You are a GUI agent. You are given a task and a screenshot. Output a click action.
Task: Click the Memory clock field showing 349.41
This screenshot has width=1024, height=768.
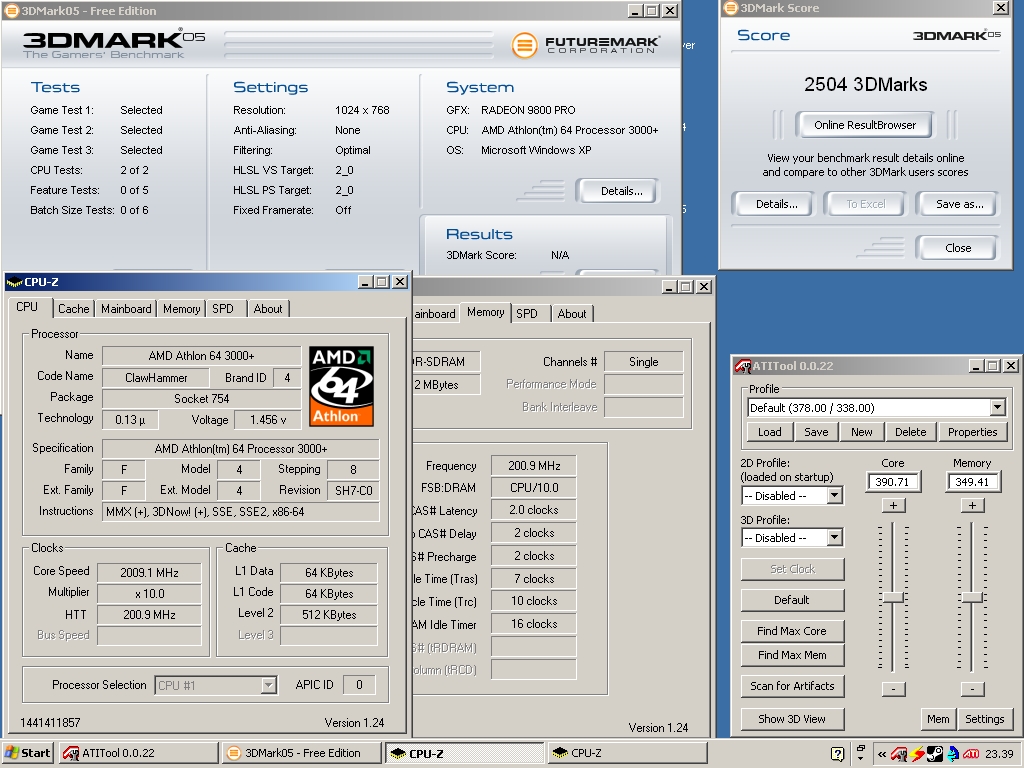(972, 482)
